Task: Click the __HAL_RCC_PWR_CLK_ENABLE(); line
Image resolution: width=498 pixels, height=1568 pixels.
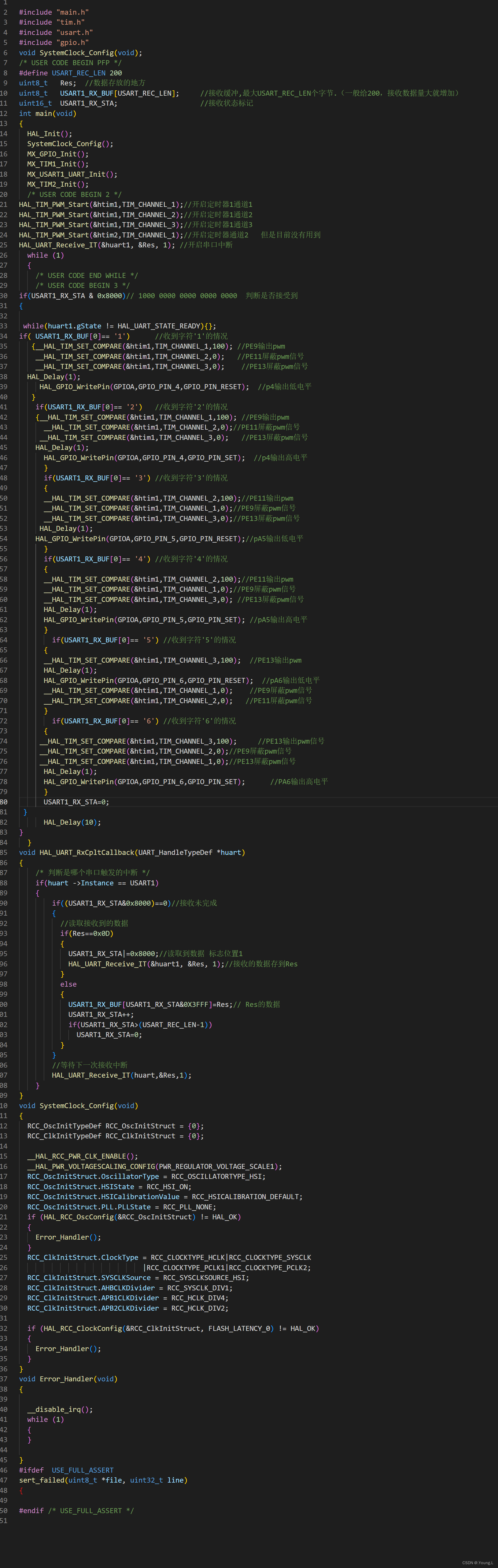Action: pos(82,1157)
